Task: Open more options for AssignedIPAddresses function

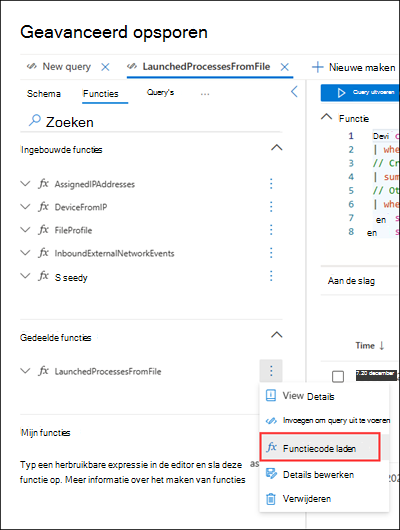Action: (x=271, y=184)
